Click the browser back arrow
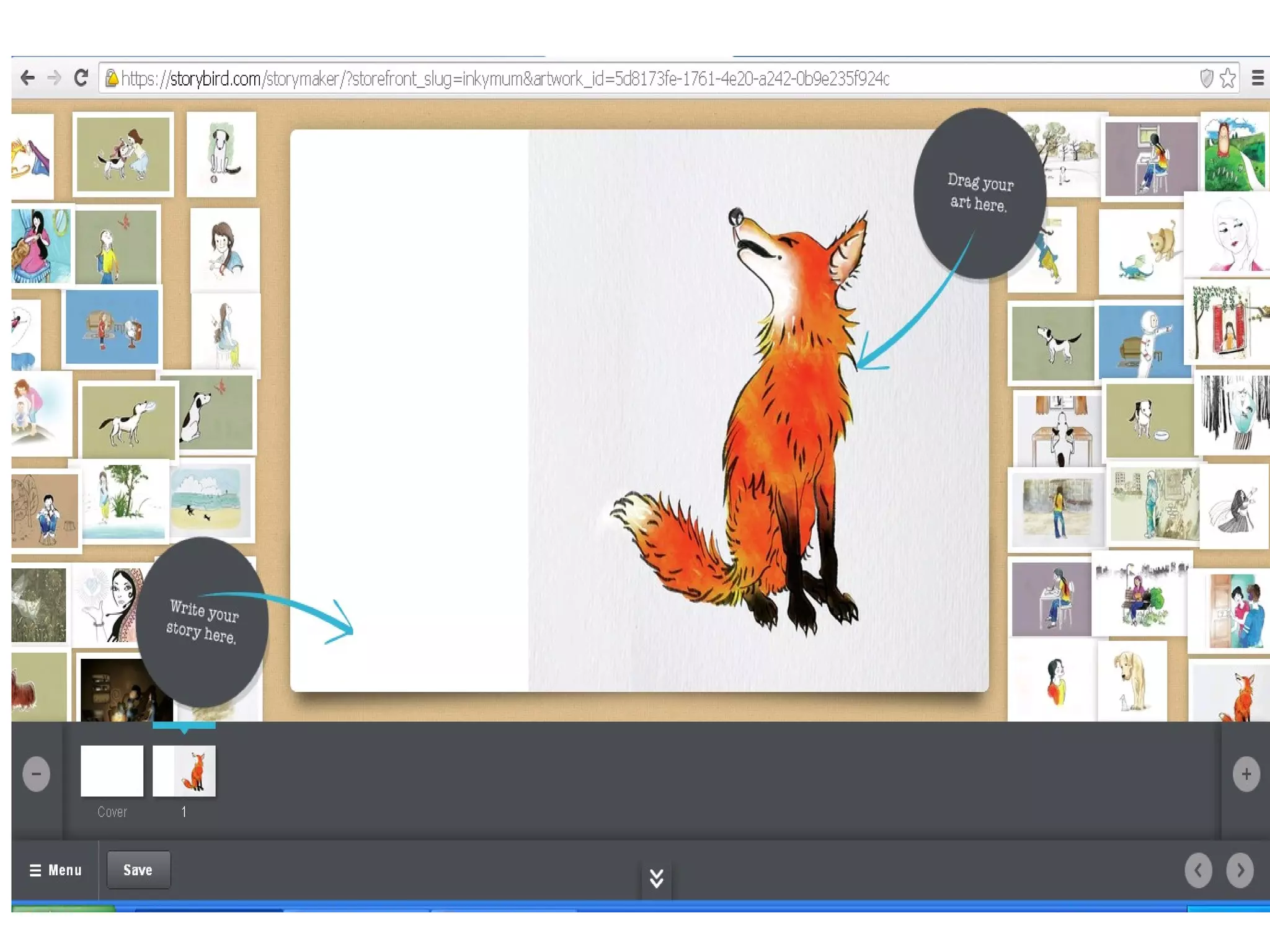The height and width of the screenshot is (952, 1270). [x=27, y=78]
